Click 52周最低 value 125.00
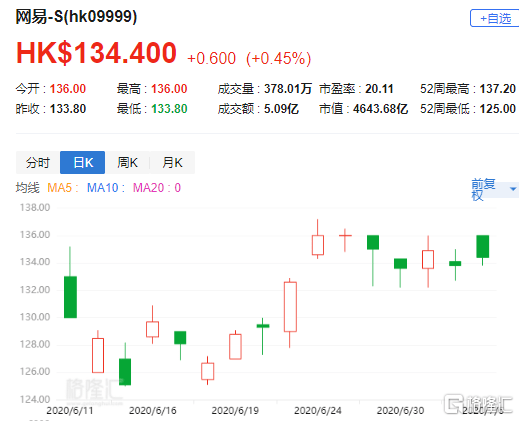Screen dimensions: 519x421 point(498,109)
